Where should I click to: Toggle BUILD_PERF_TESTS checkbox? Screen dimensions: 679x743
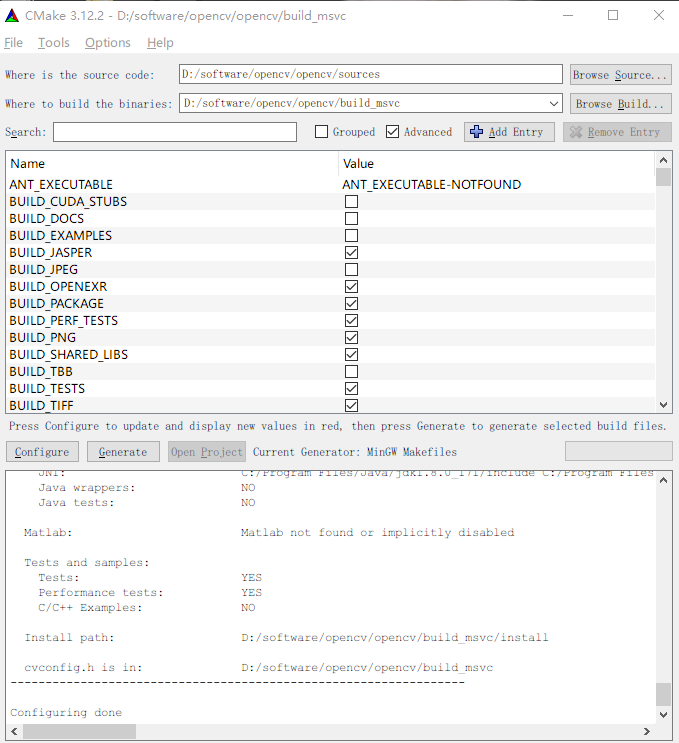351,321
